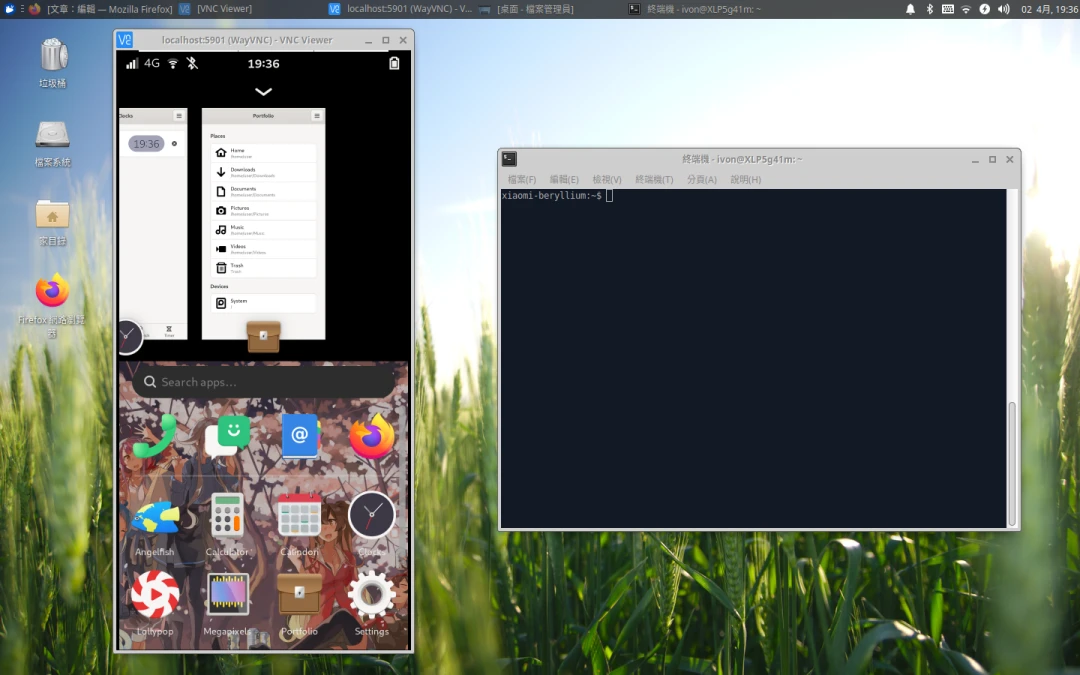Open the Calindori calendar app
The height and width of the screenshot is (675, 1080).
click(x=300, y=514)
